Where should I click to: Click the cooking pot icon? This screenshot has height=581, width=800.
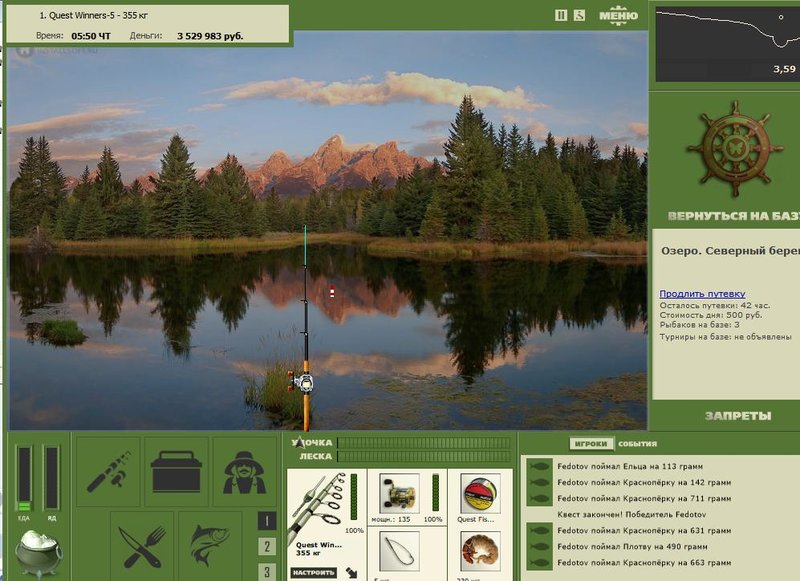pos(38,554)
